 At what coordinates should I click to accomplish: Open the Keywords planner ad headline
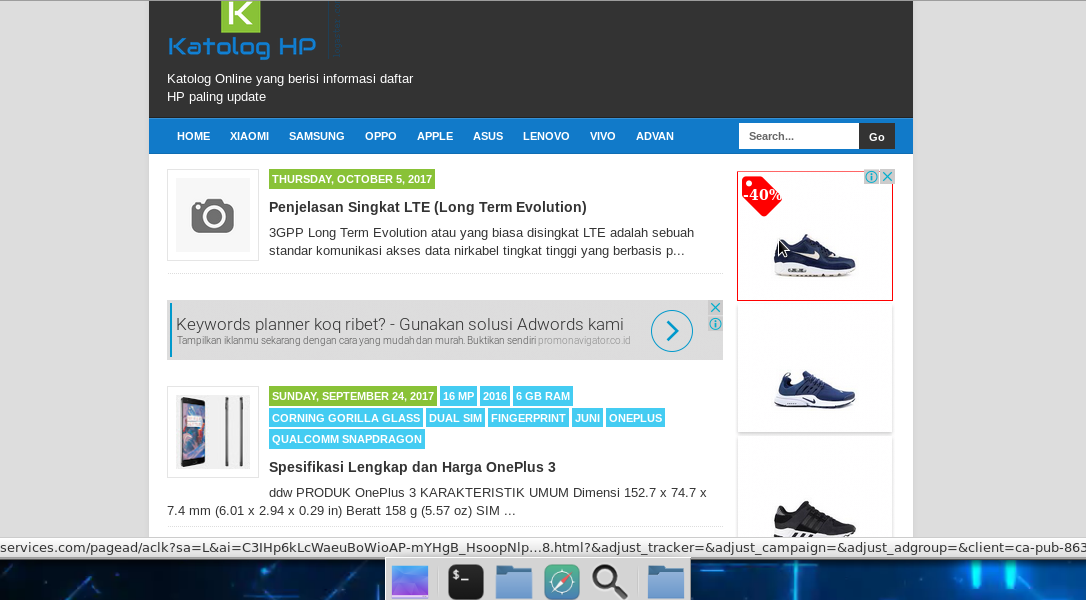click(x=400, y=324)
